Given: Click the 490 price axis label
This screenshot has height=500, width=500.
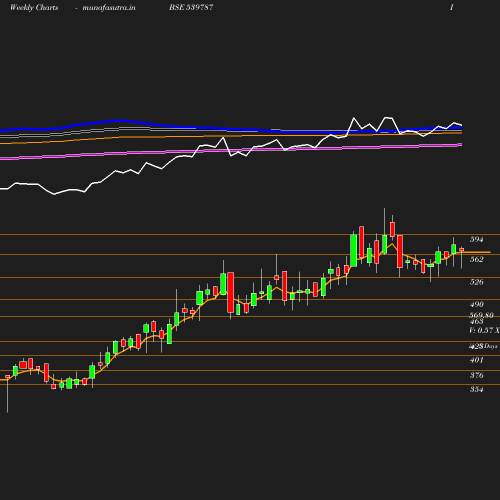Looking at the screenshot, I should [476, 304].
